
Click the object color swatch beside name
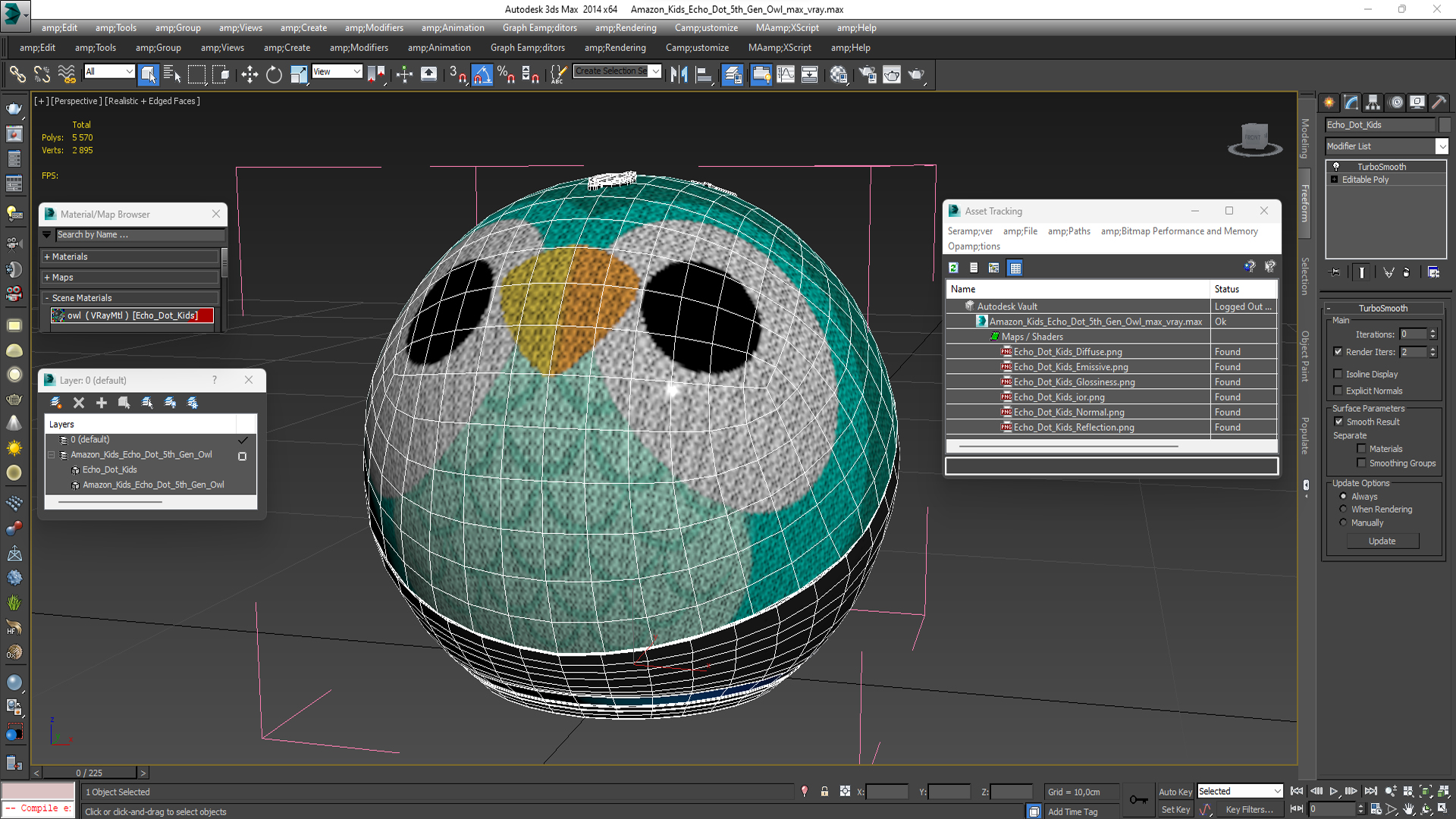[x=1444, y=124]
